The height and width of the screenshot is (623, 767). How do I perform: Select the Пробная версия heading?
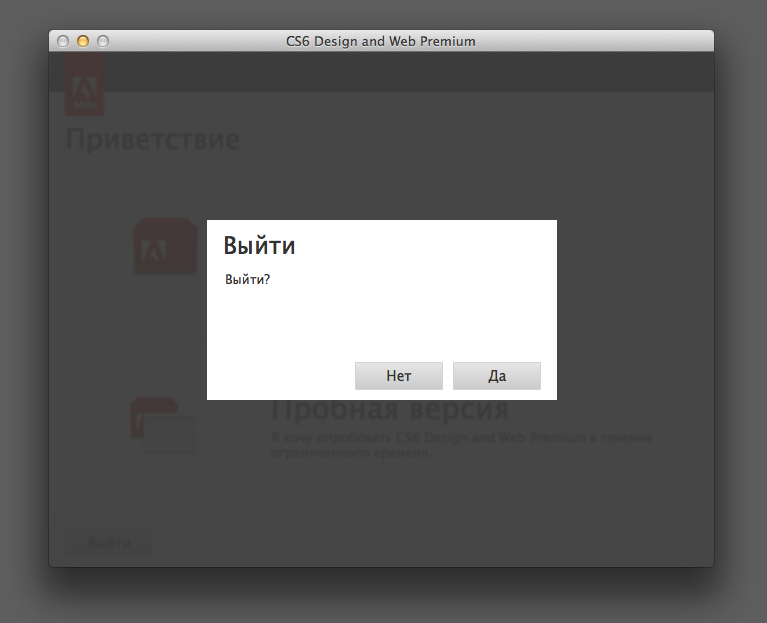pos(390,411)
